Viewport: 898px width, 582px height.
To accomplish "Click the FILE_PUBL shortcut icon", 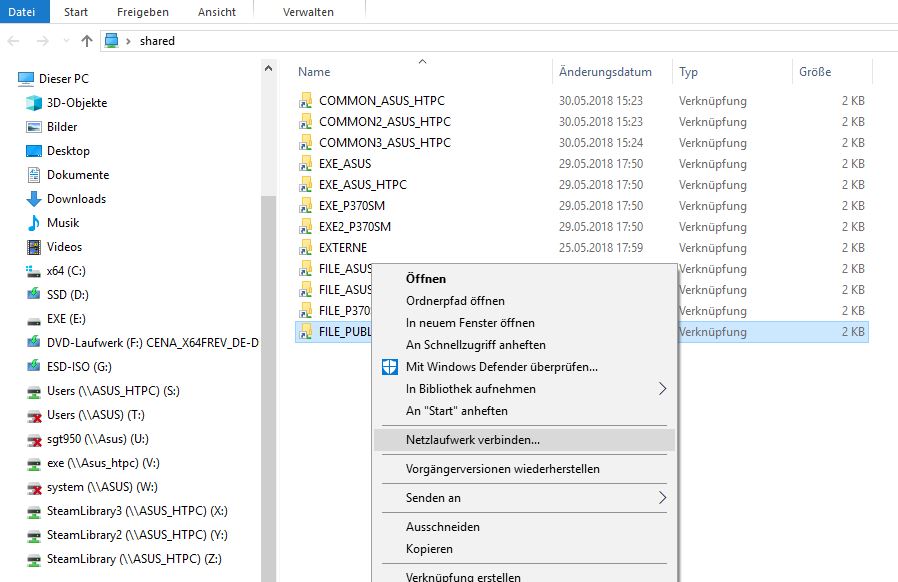I will (305, 332).
